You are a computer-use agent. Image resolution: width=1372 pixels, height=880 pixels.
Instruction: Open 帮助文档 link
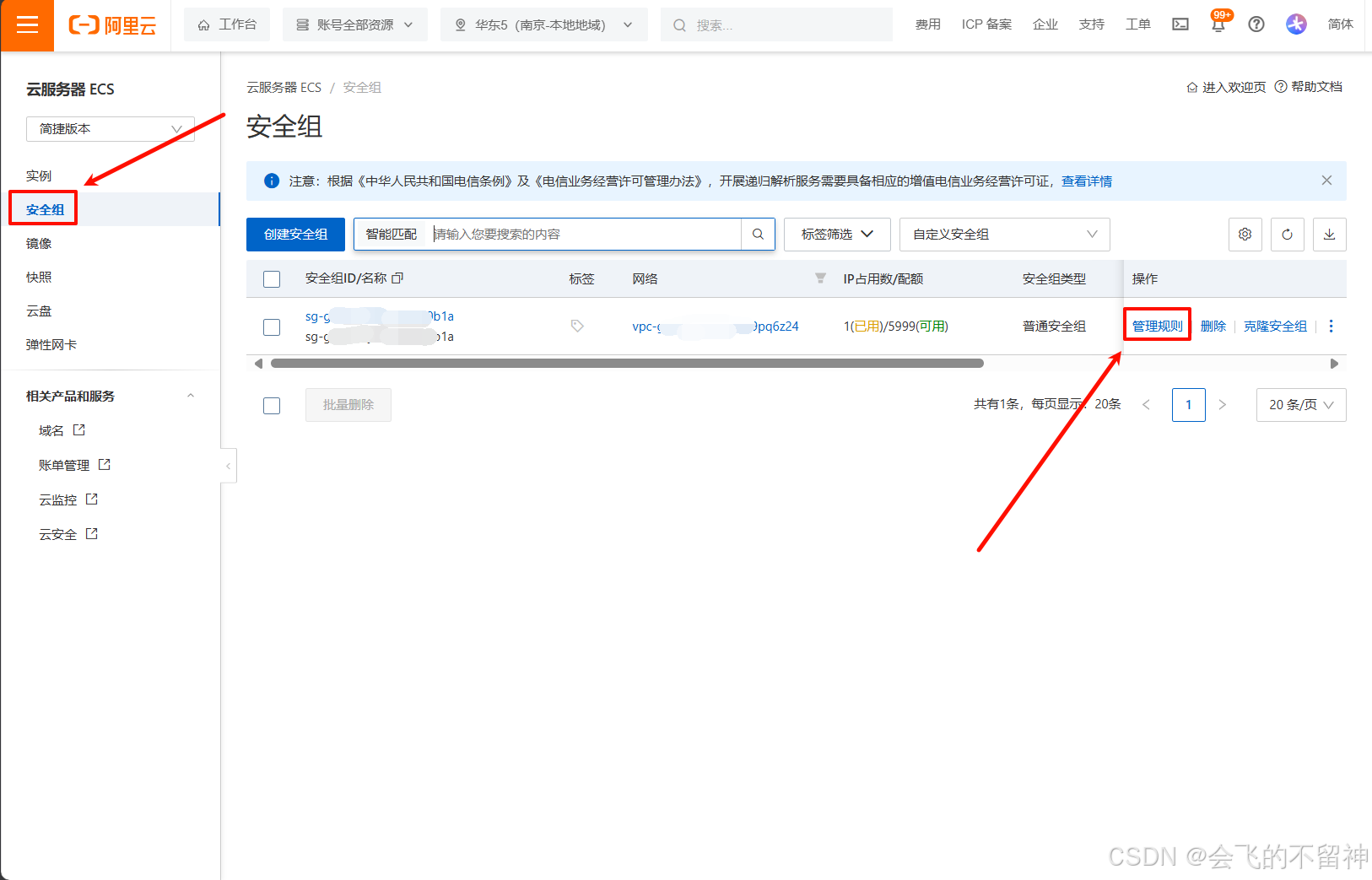pyautogui.click(x=1309, y=87)
